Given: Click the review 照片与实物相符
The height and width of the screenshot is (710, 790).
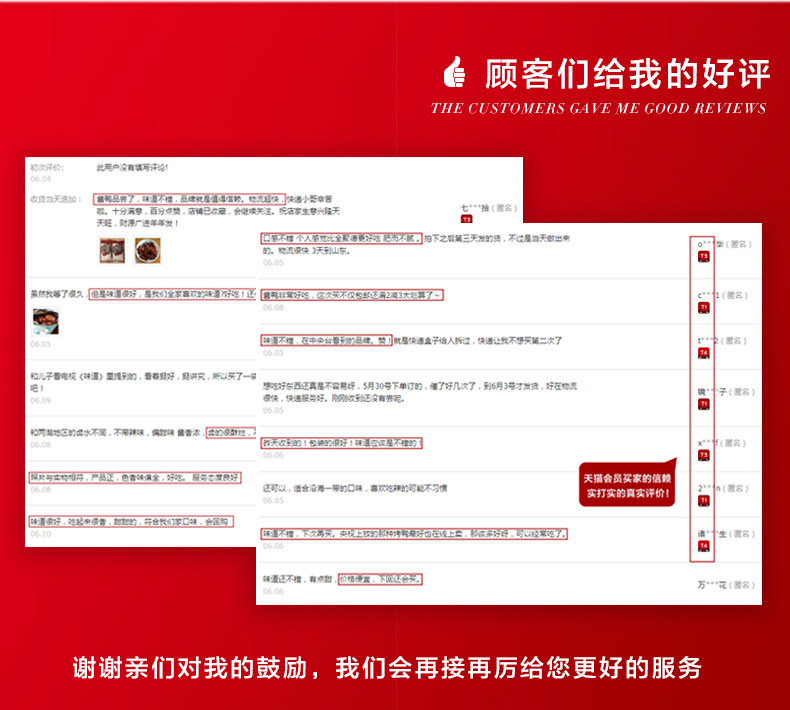Looking at the screenshot, I should point(135,477).
